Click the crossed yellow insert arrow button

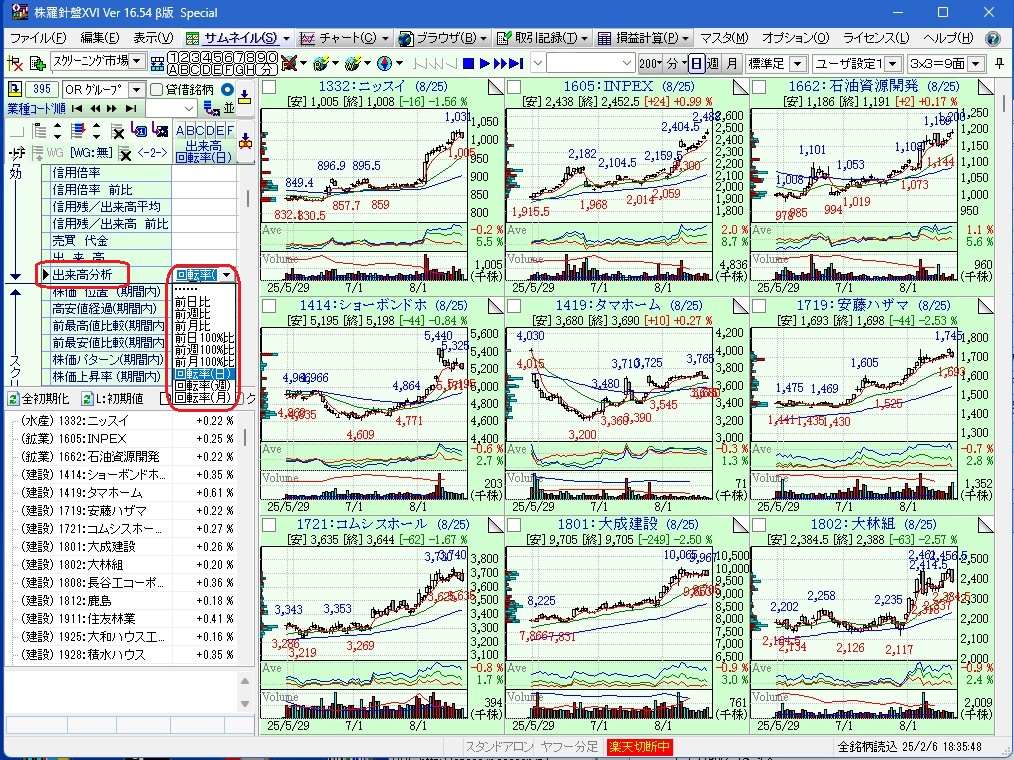pos(245,140)
